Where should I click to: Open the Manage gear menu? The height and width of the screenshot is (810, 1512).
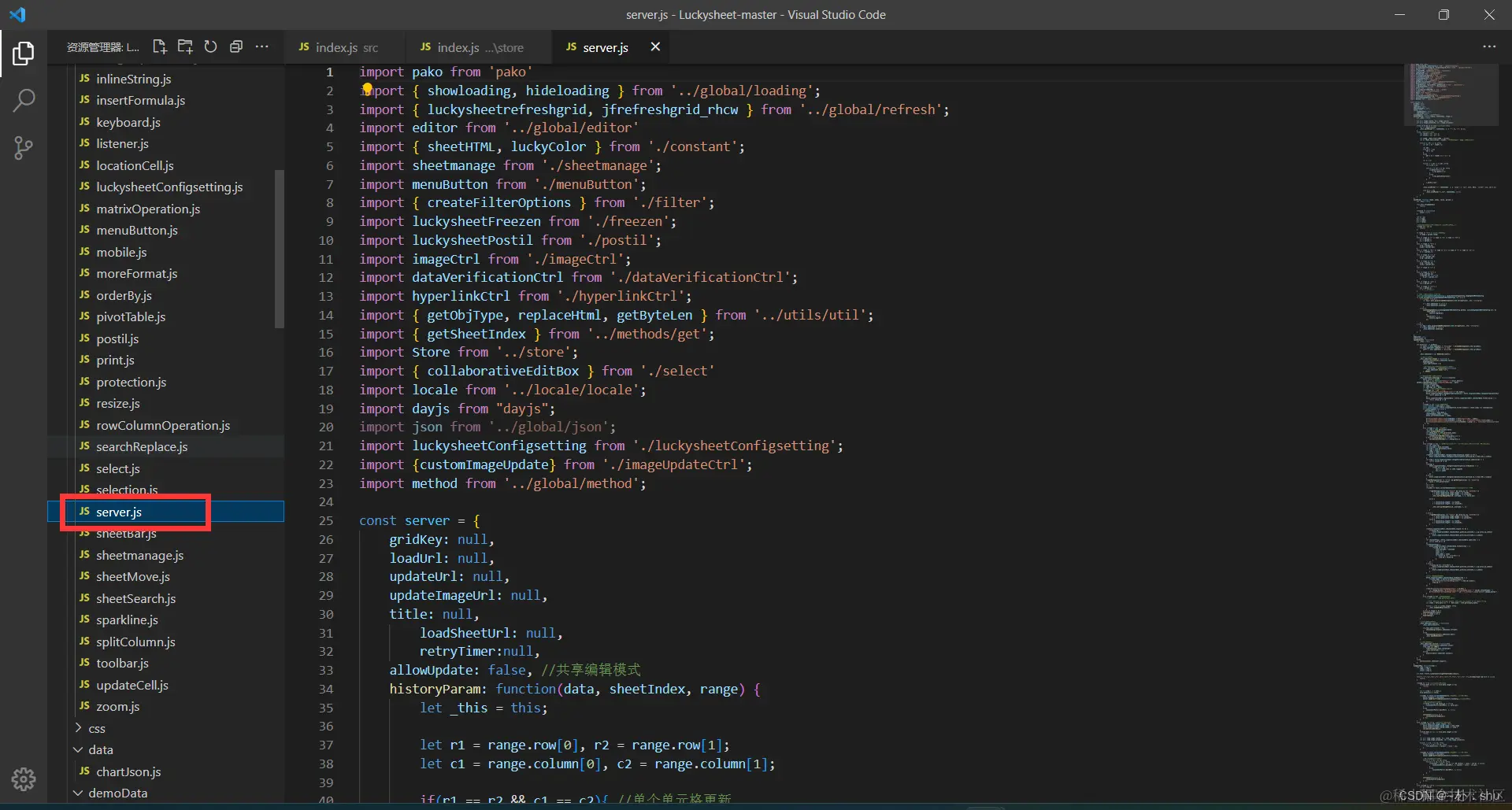tap(24, 779)
